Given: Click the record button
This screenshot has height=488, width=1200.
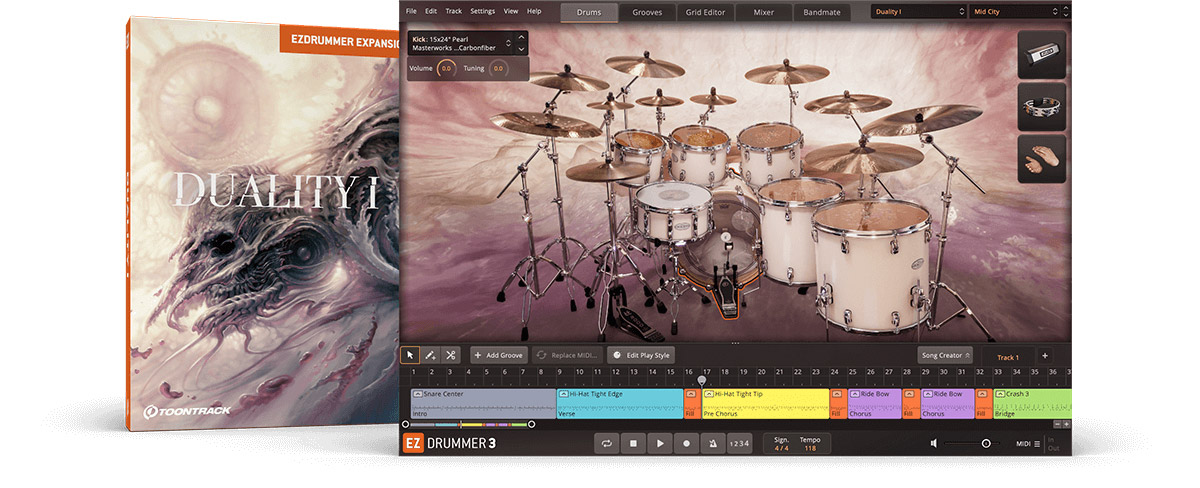Looking at the screenshot, I should 685,443.
